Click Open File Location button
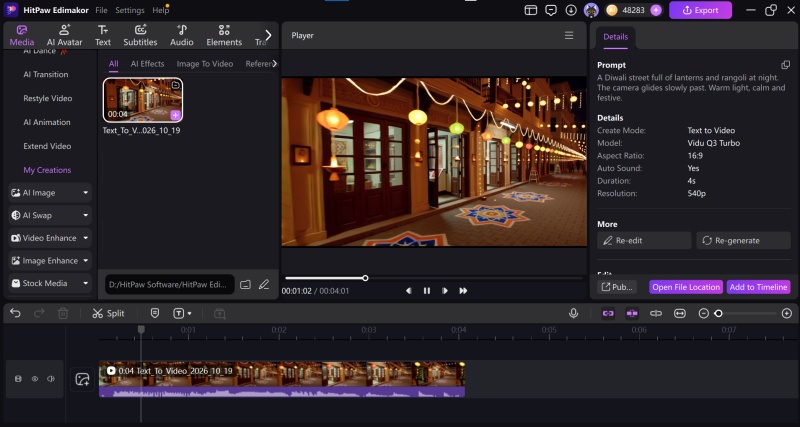800x427 pixels. click(x=686, y=287)
